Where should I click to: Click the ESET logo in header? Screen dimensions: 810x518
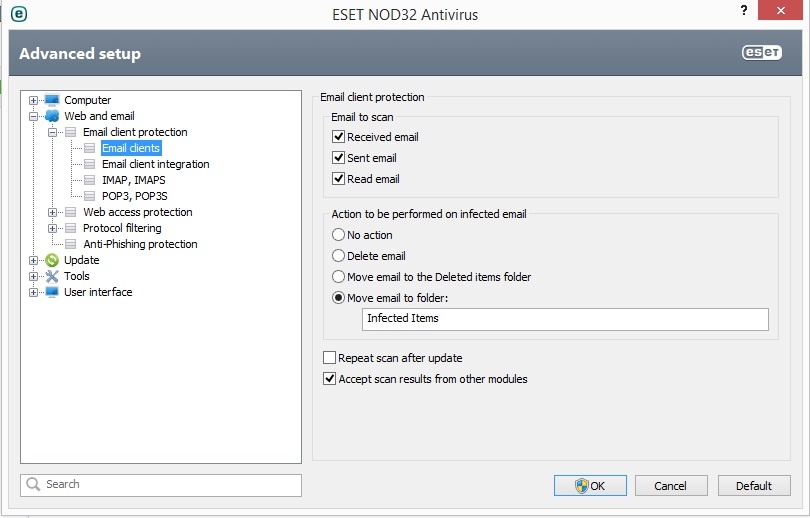(761, 54)
